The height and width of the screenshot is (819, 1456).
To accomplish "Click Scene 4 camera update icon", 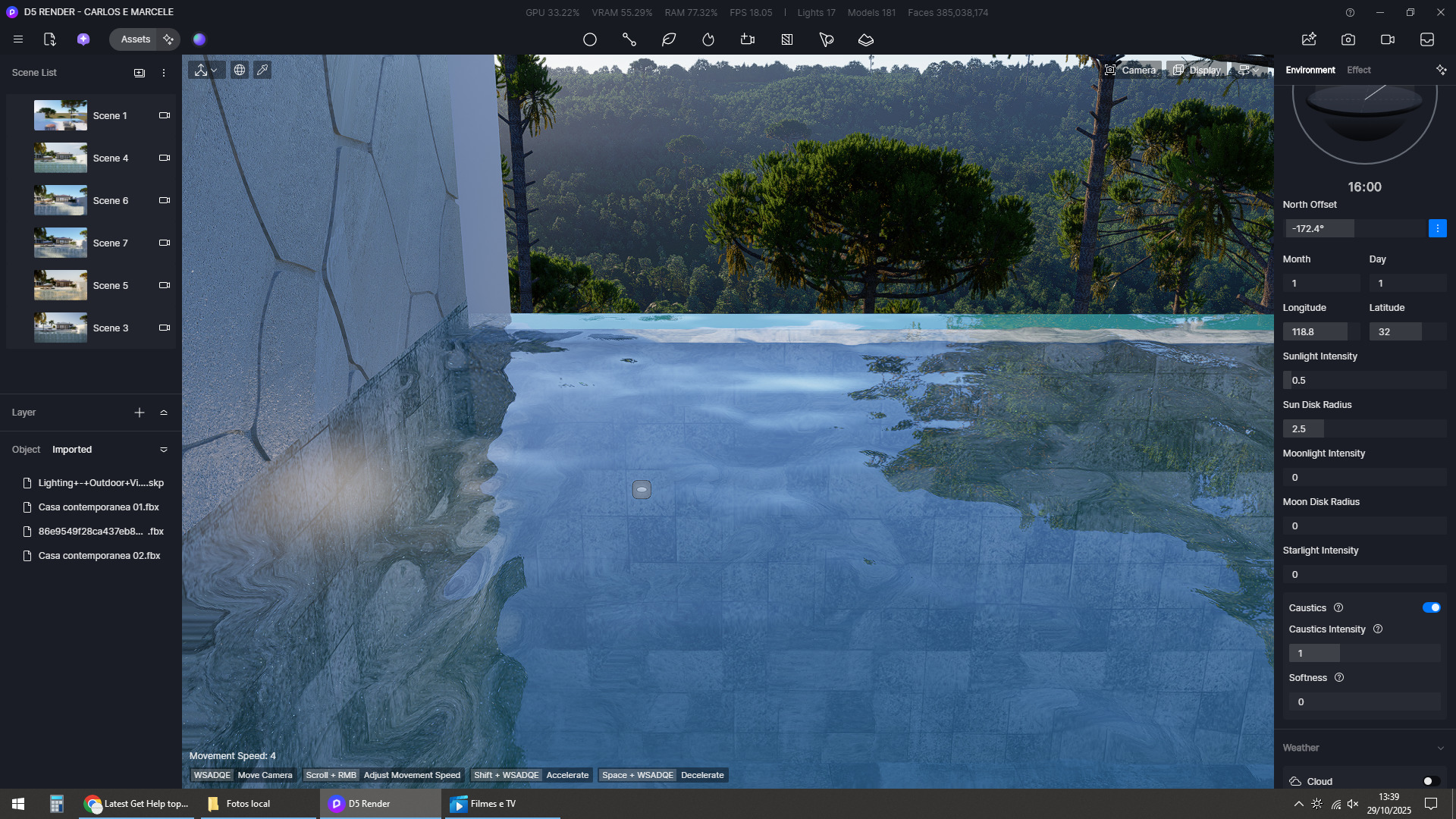I will (164, 158).
